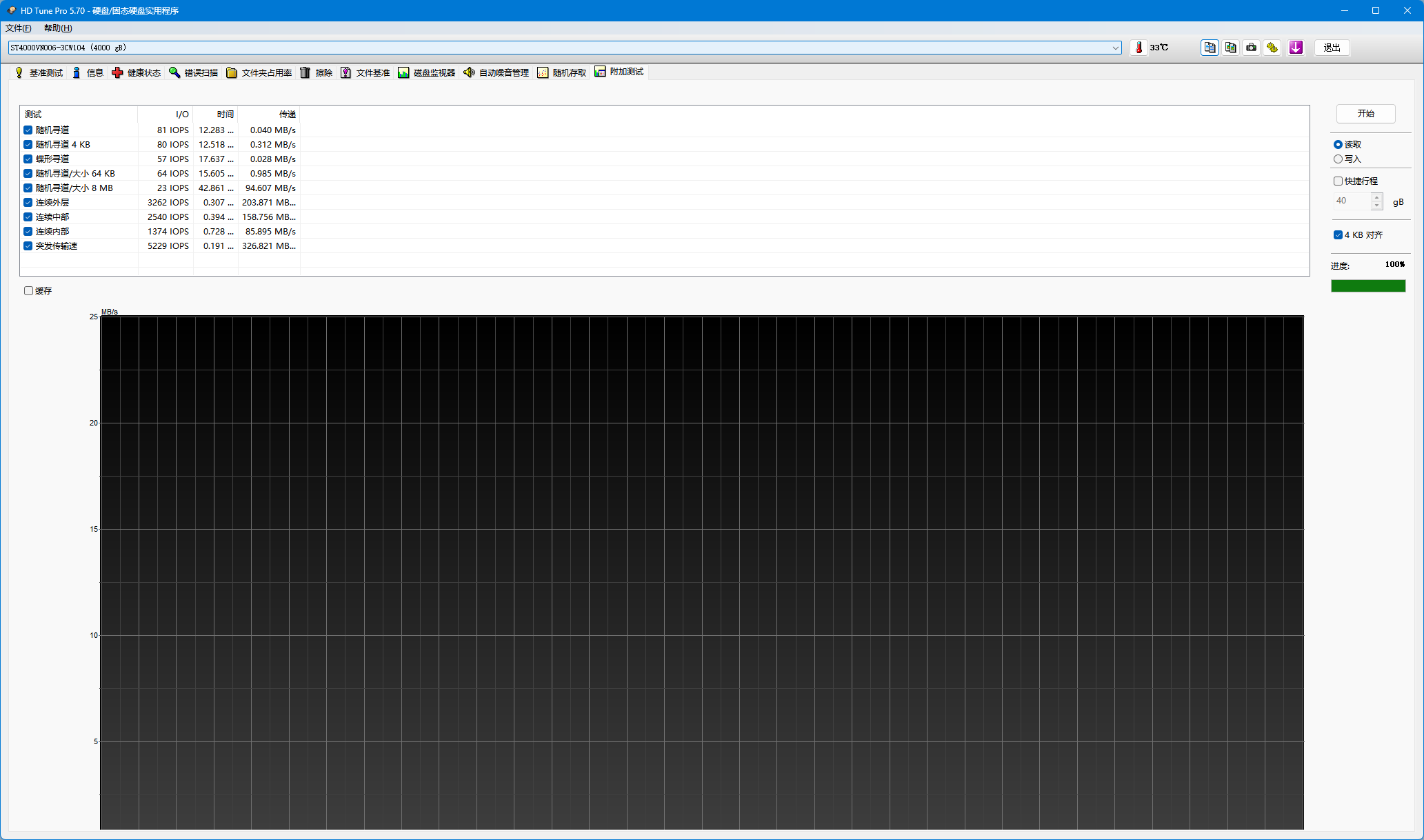The image size is (1424, 840).
Task: Open the 文件(F) menu
Action: (x=19, y=28)
